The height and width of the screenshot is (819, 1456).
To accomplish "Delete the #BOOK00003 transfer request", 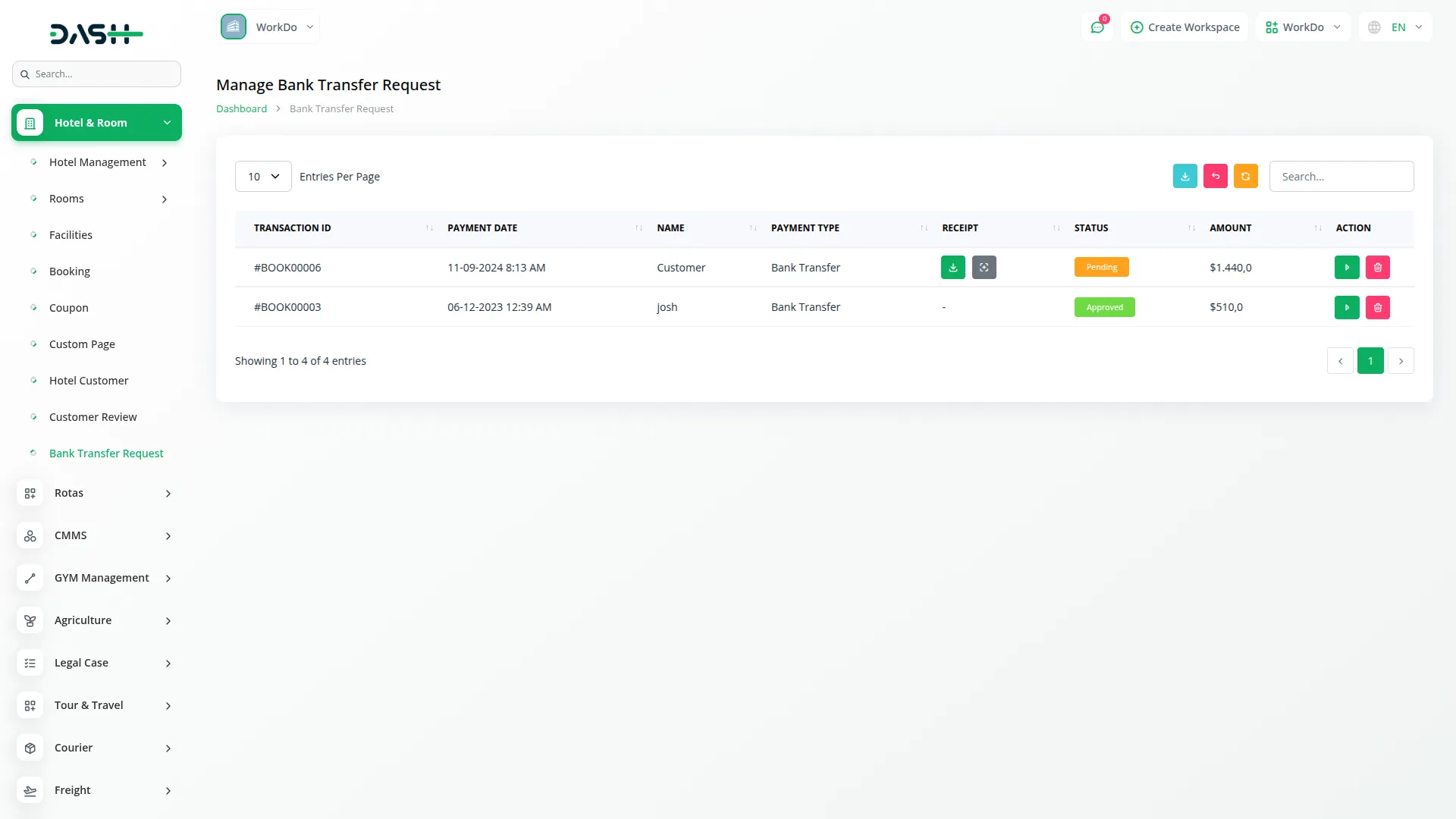I will (1377, 308).
